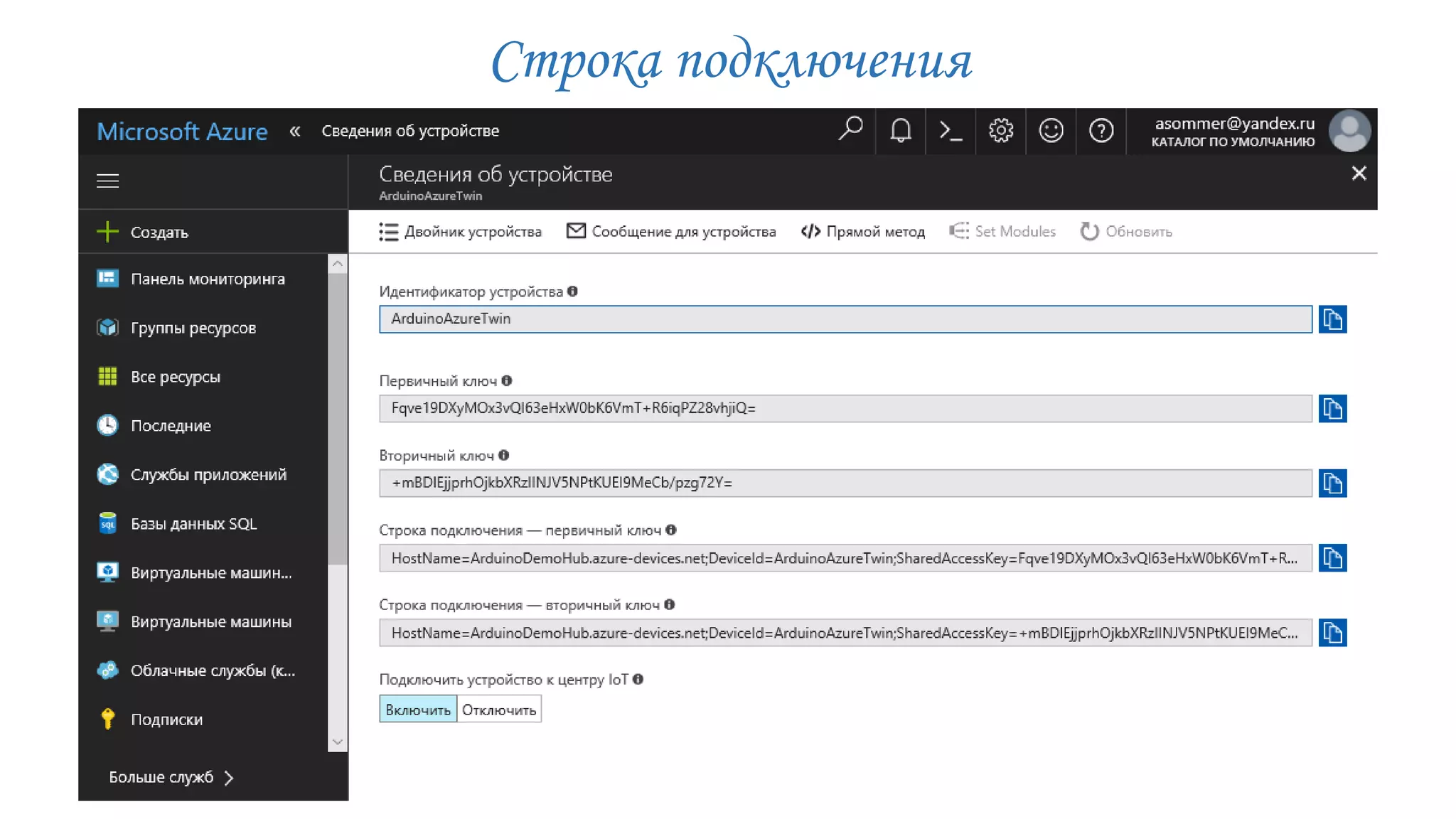Click Set Modules in toolbar
This screenshot has width=1456, height=819.
click(1002, 232)
